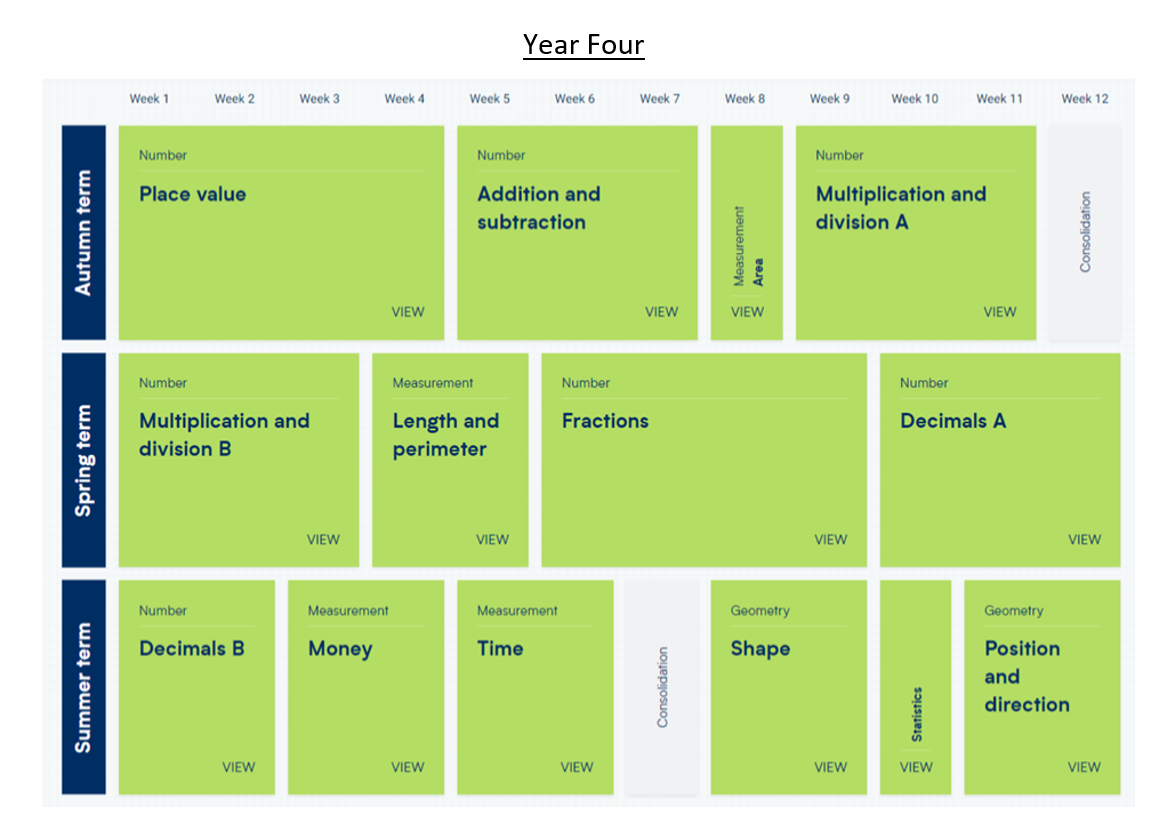
Task: Click VIEW on the Fractions block
Action: click(x=830, y=540)
